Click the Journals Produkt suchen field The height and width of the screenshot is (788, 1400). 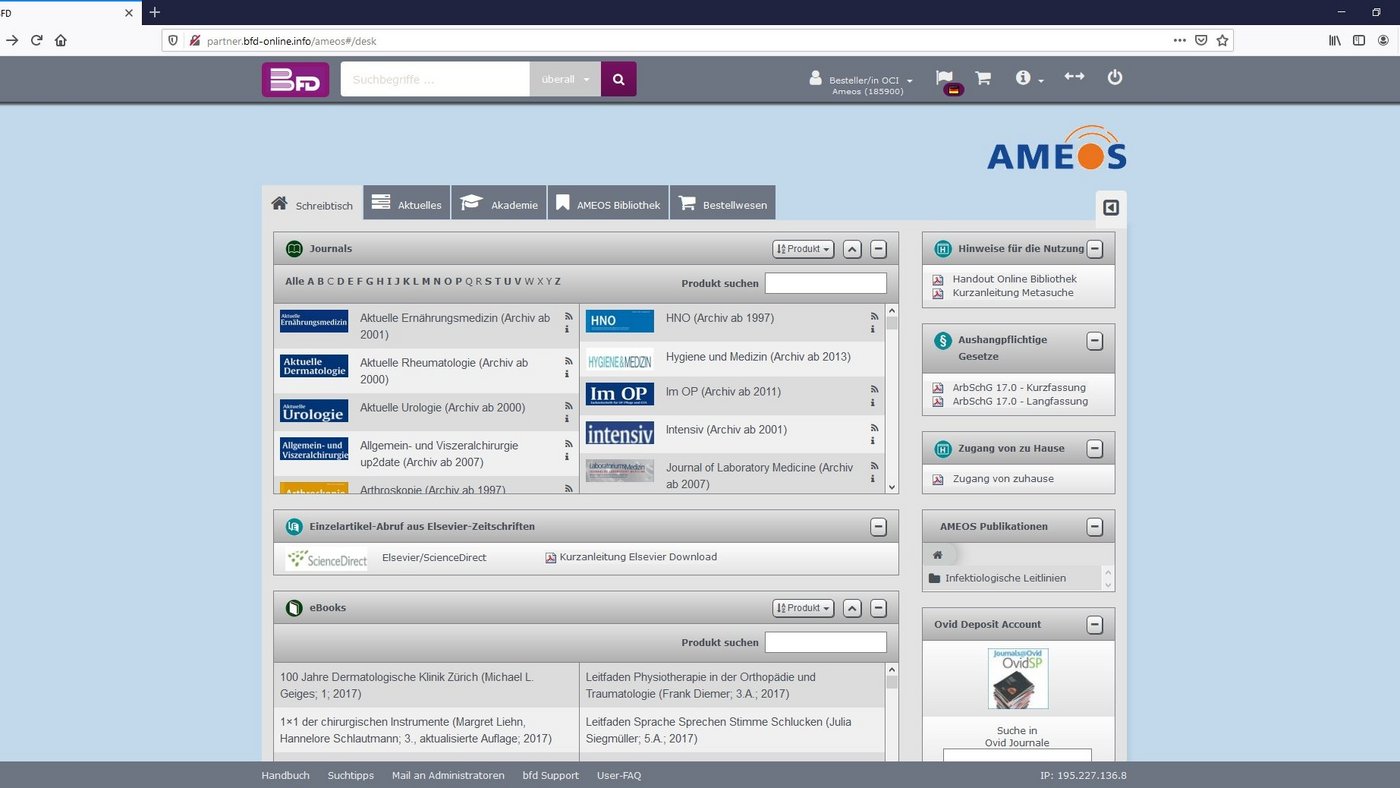(826, 283)
